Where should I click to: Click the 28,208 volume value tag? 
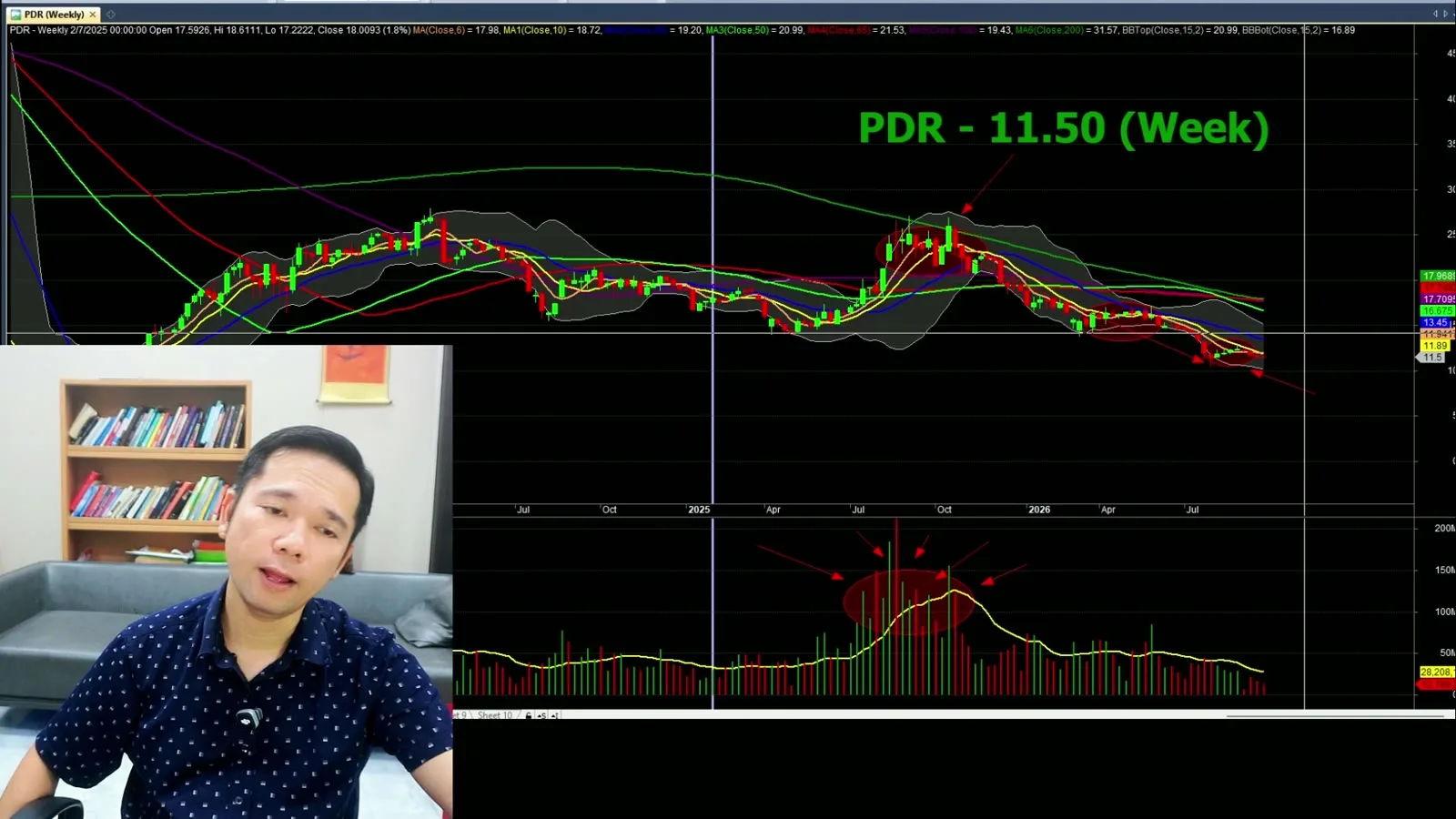[1437, 672]
